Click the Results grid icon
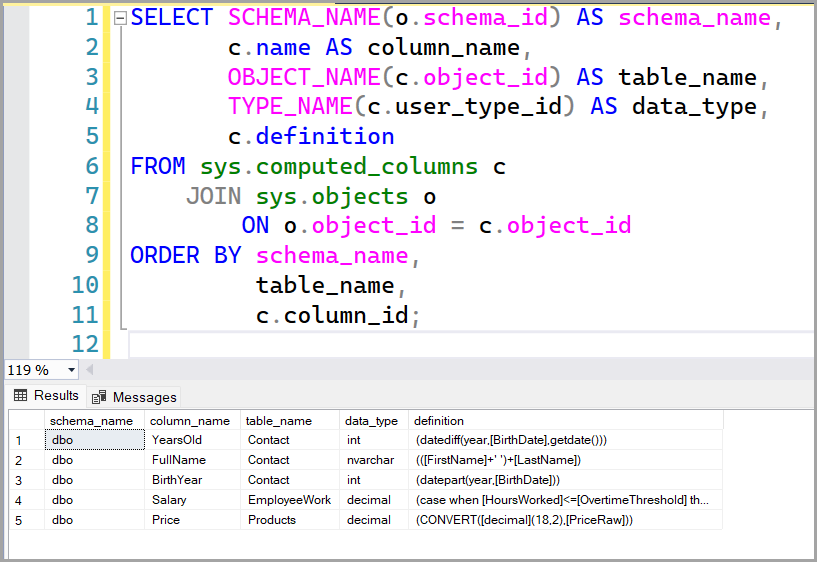This screenshot has height=562, width=817. 21,395
